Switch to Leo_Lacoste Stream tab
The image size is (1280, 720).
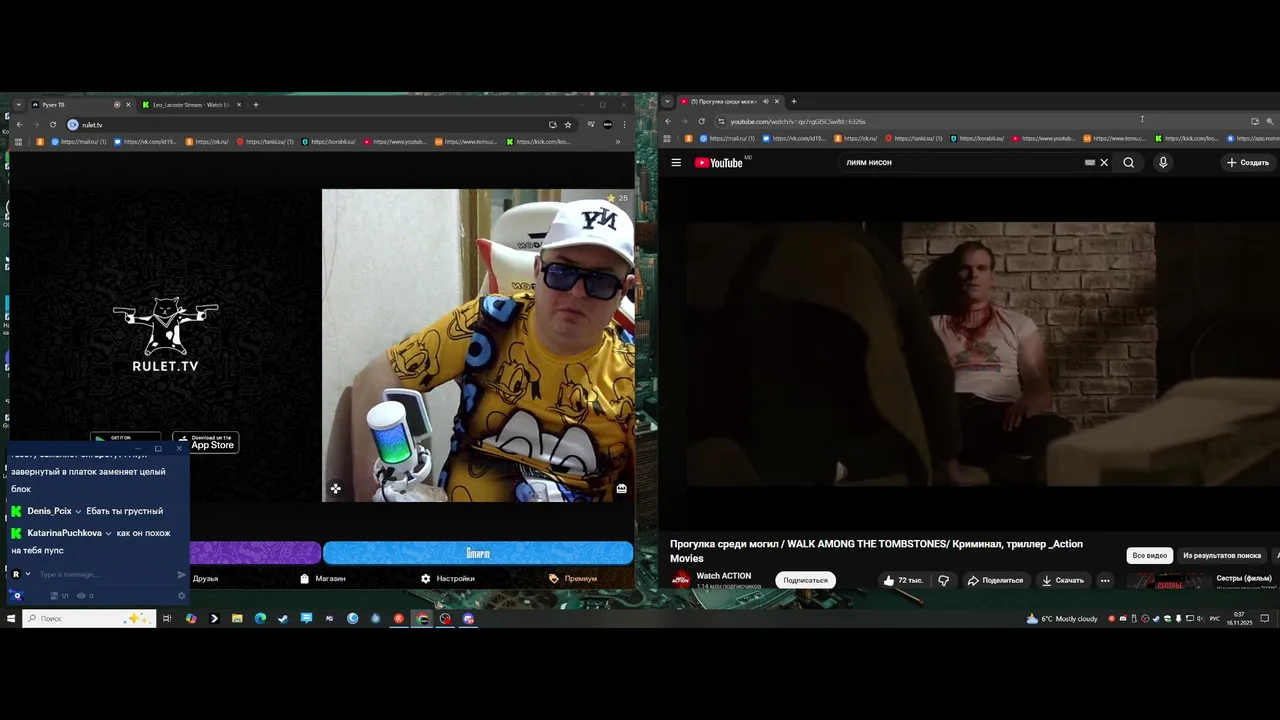point(191,104)
